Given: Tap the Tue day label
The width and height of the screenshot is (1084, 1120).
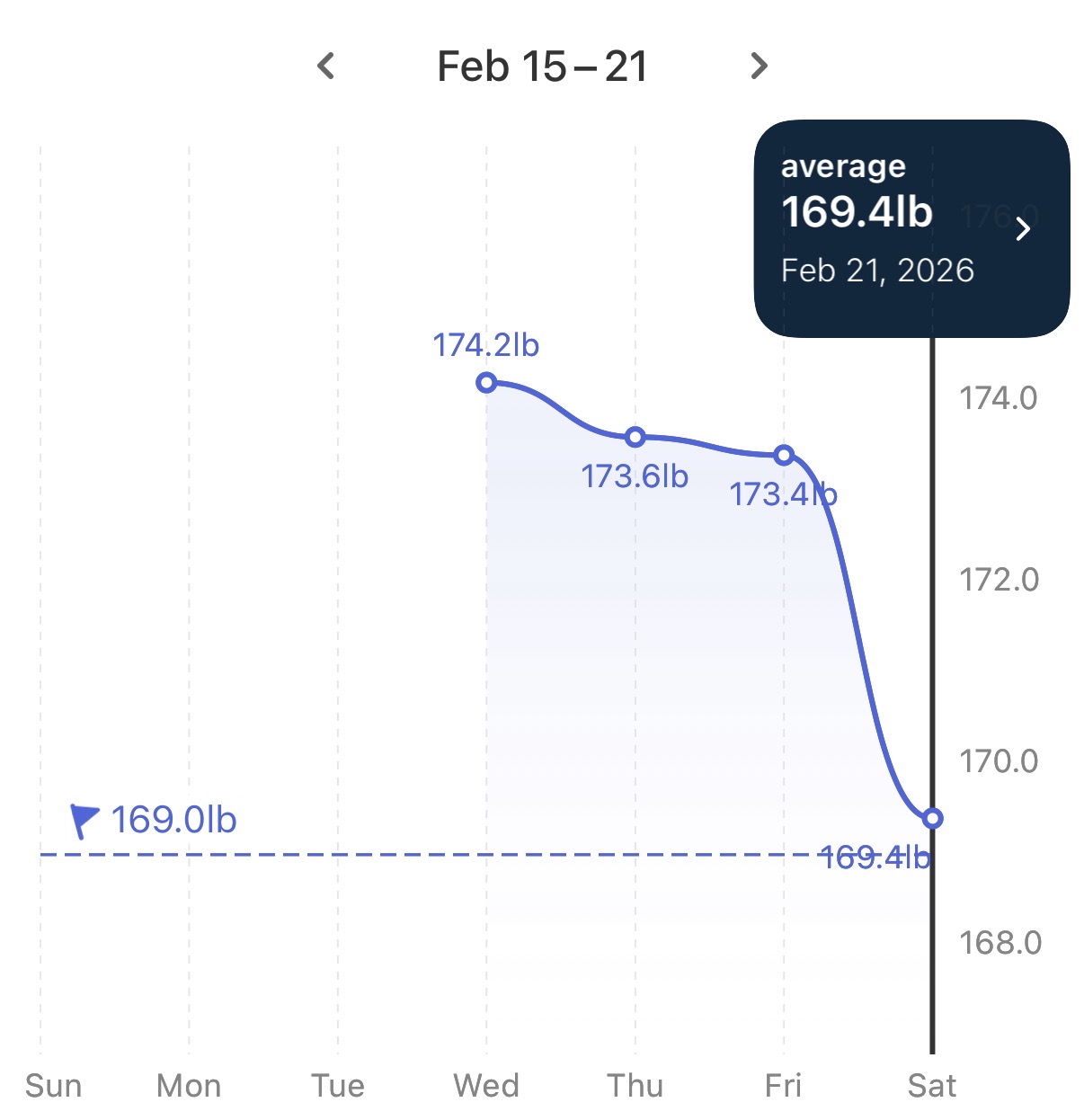Looking at the screenshot, I should click(338, 1086).
